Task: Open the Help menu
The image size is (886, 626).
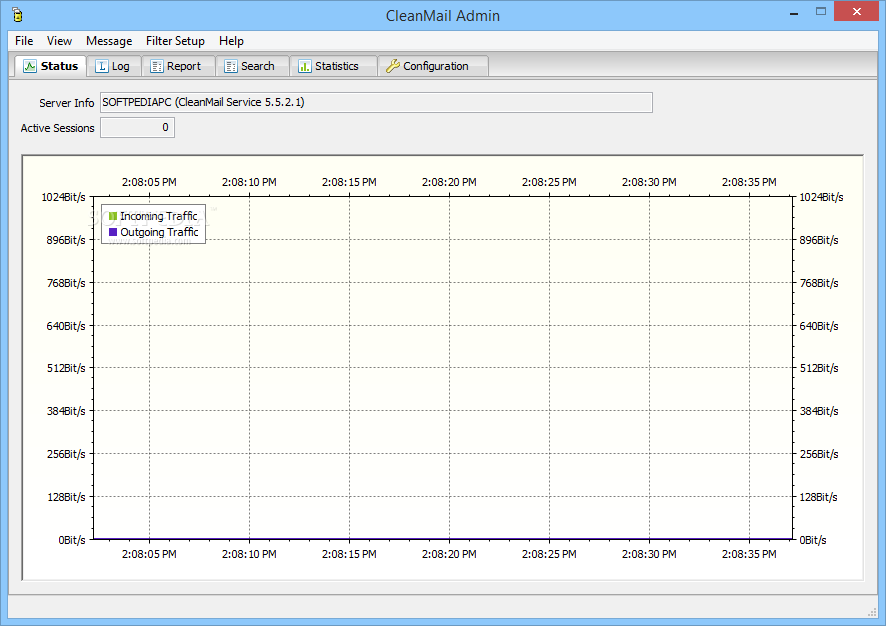Action: tap(231, 41)
